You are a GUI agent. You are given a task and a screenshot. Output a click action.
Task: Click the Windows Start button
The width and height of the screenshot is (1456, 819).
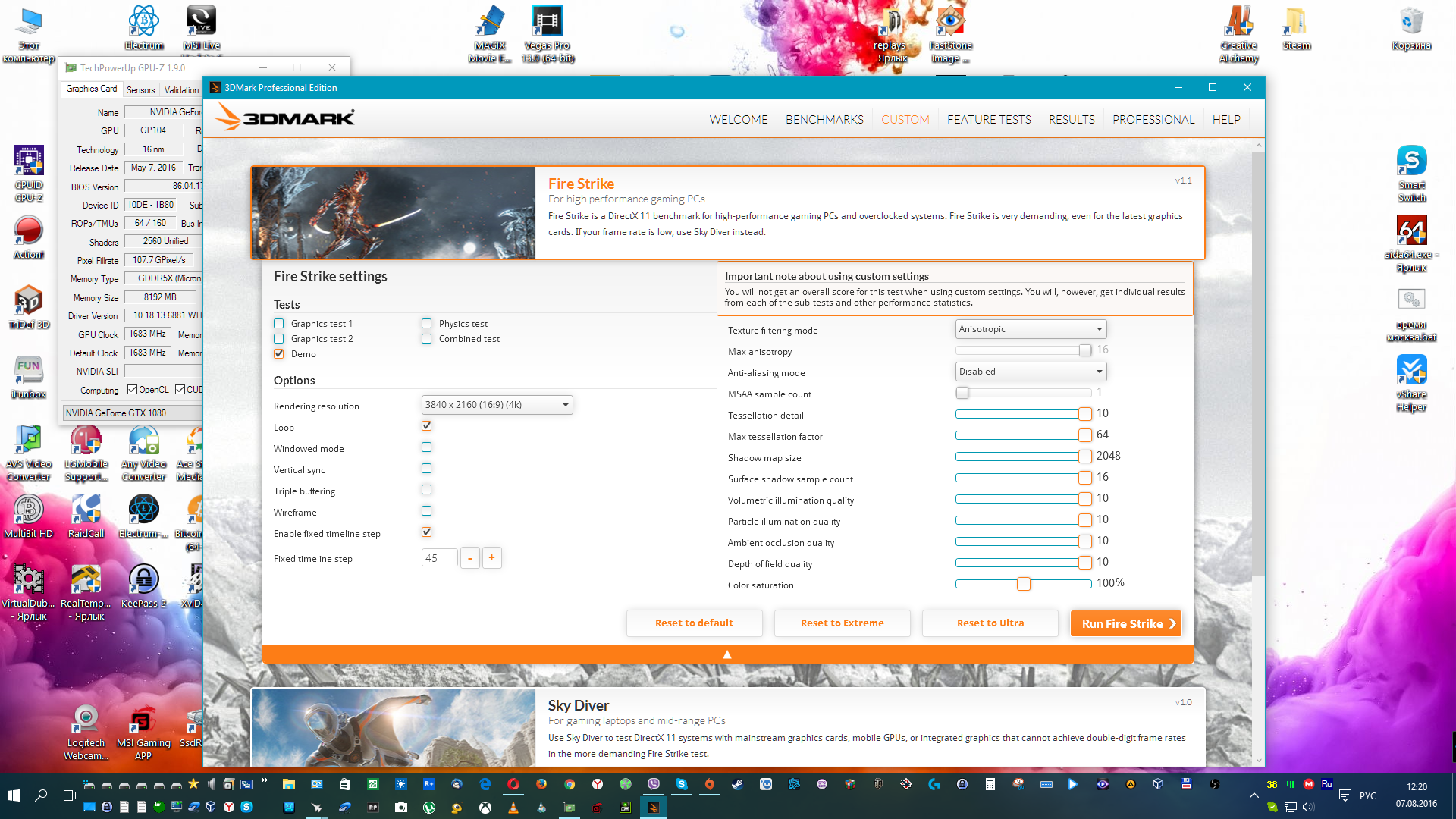coord(13,795)
